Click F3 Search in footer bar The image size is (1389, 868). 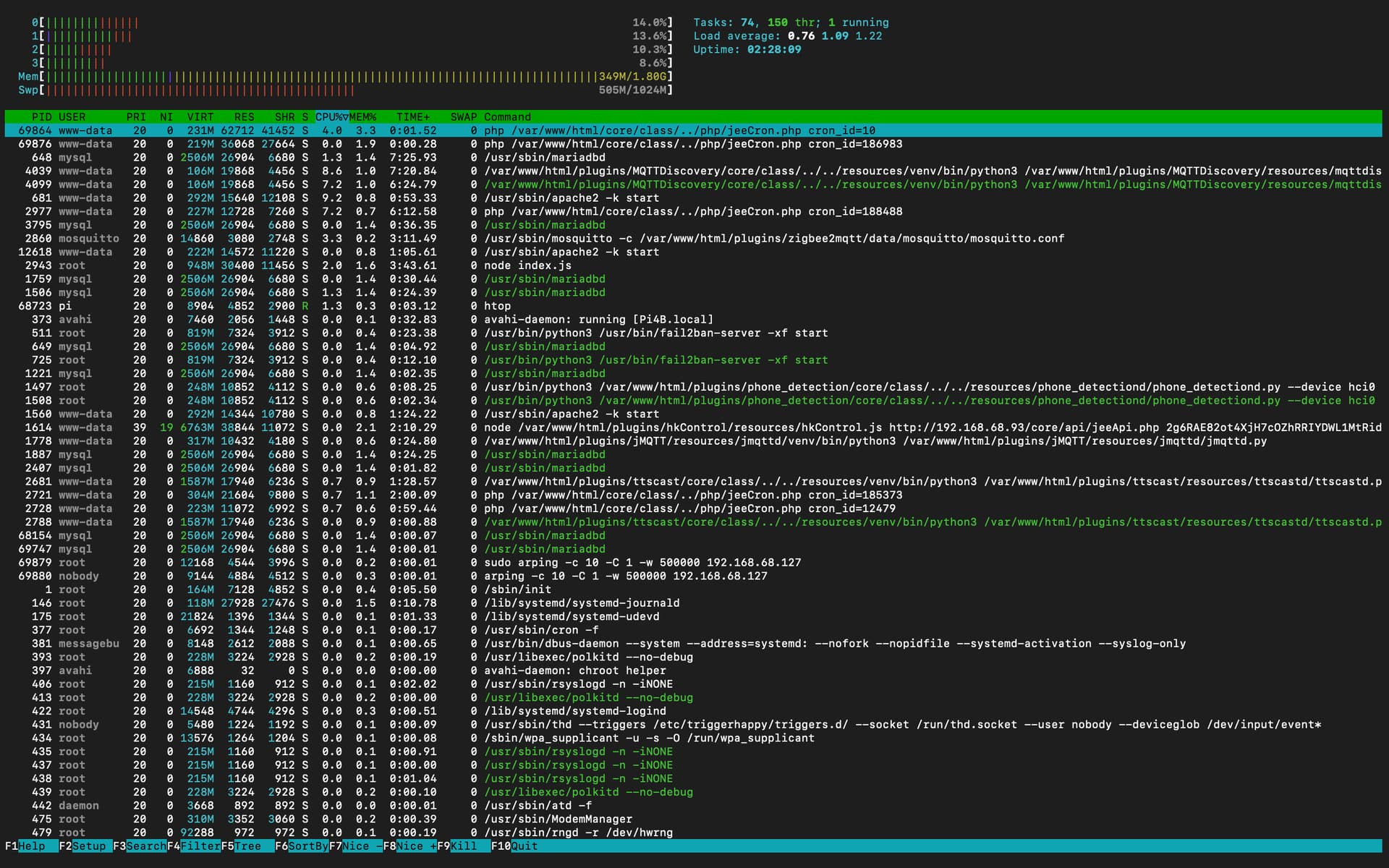click(x=145, y=846)
